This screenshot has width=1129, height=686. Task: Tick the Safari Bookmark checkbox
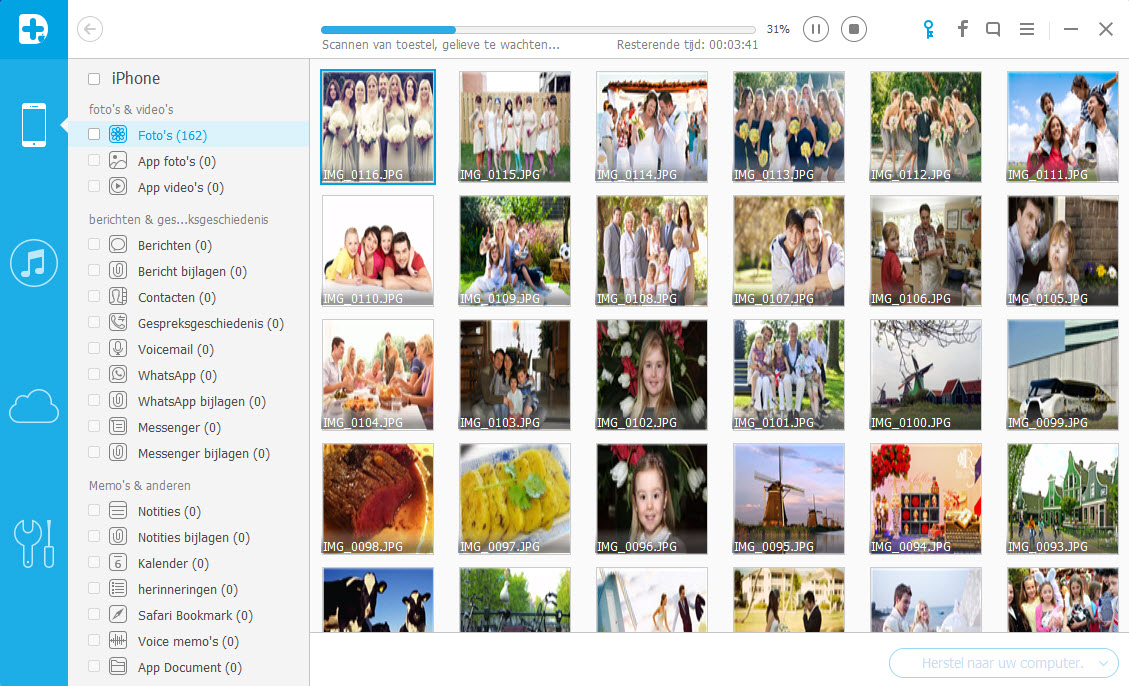coord(94,614)
